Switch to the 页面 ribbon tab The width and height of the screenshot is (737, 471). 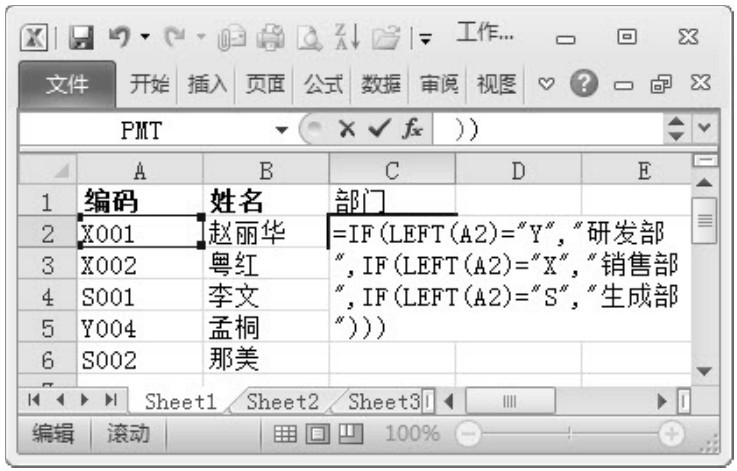[x=265, y=85]
